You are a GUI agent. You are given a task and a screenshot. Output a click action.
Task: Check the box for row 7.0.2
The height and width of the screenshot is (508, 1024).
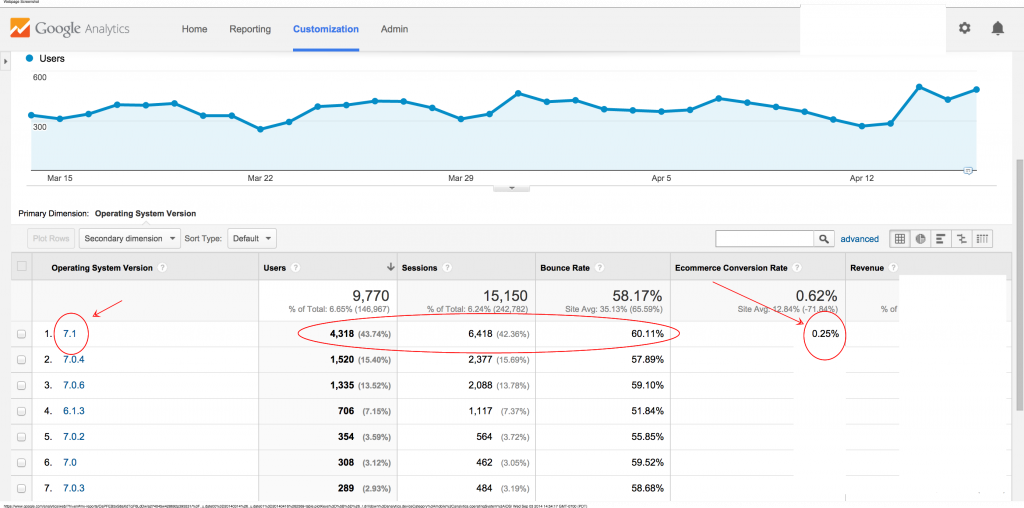22,436
